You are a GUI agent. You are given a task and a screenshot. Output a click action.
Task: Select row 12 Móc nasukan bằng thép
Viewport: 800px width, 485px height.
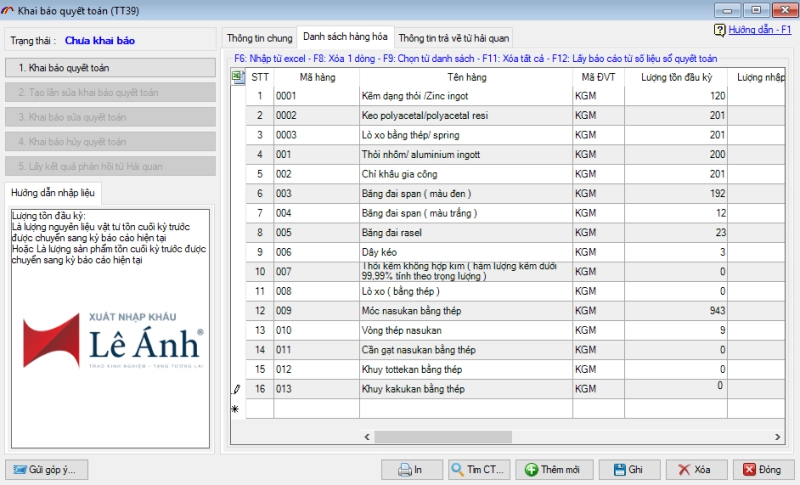click(x=465, y=310)
